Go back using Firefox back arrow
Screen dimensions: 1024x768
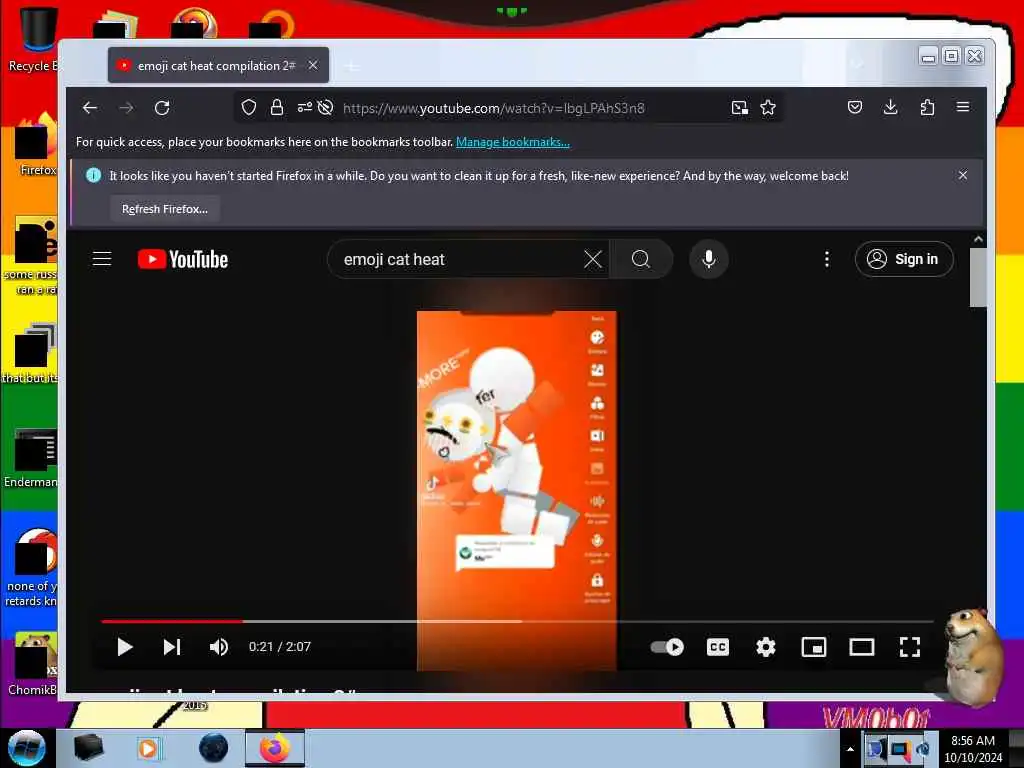pos(90,108)
